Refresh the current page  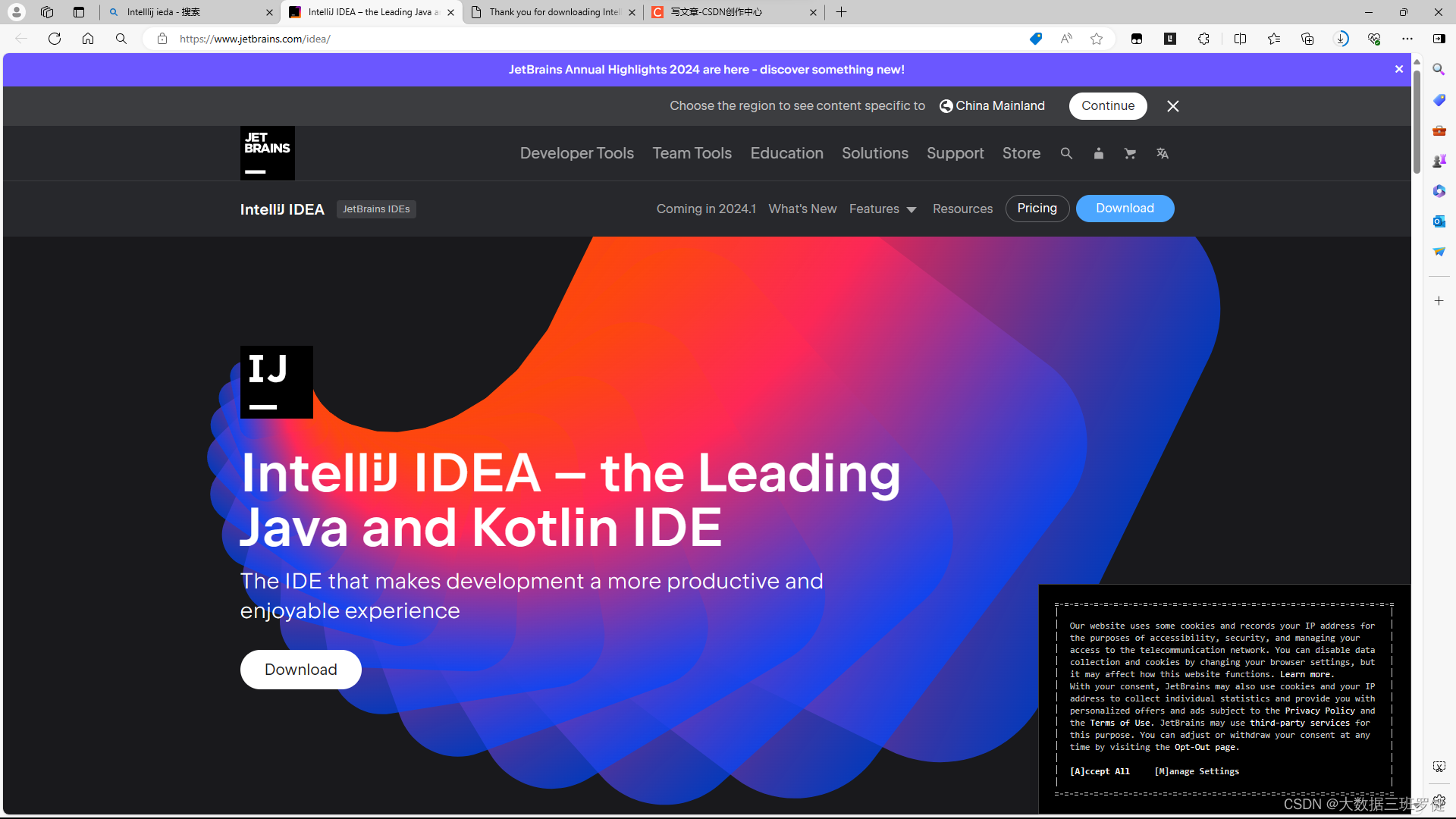pos(55,39)
